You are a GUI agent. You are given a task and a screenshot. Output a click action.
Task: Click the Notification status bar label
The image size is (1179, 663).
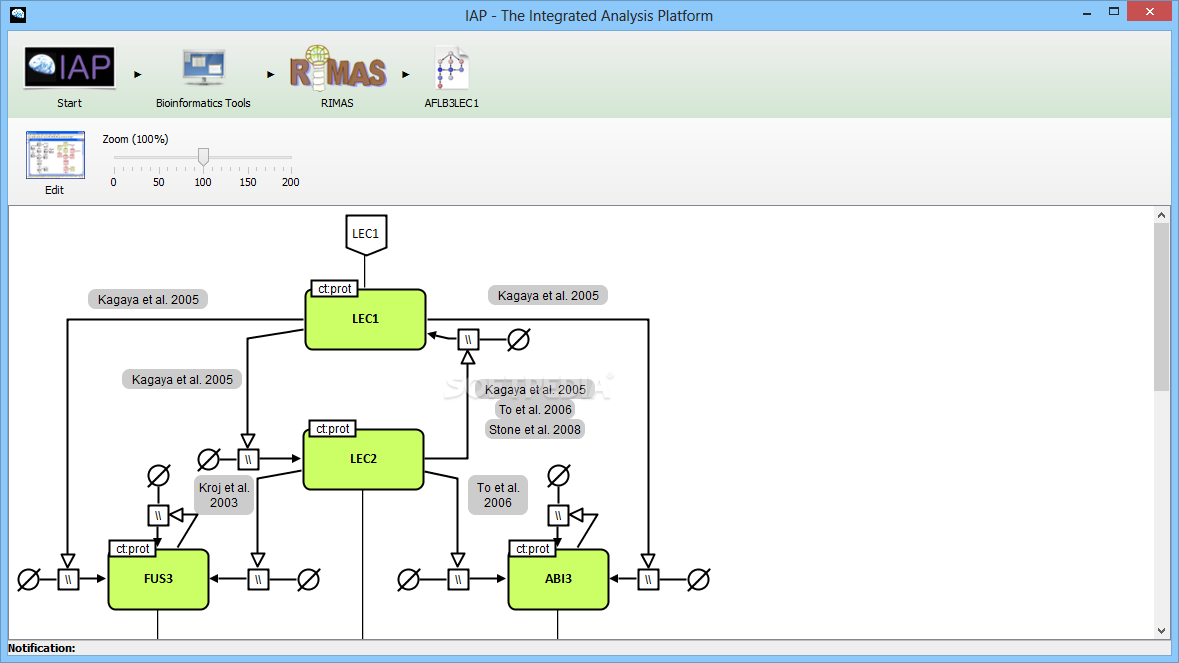pos(42,648)
